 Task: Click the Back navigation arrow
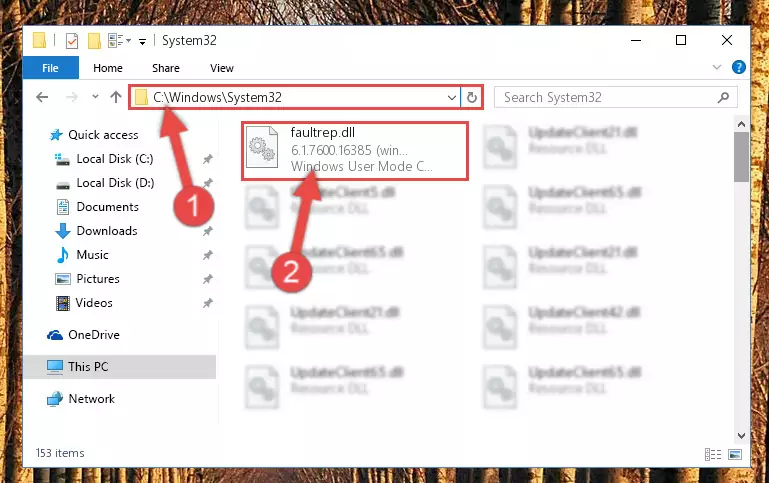(42, 97)
